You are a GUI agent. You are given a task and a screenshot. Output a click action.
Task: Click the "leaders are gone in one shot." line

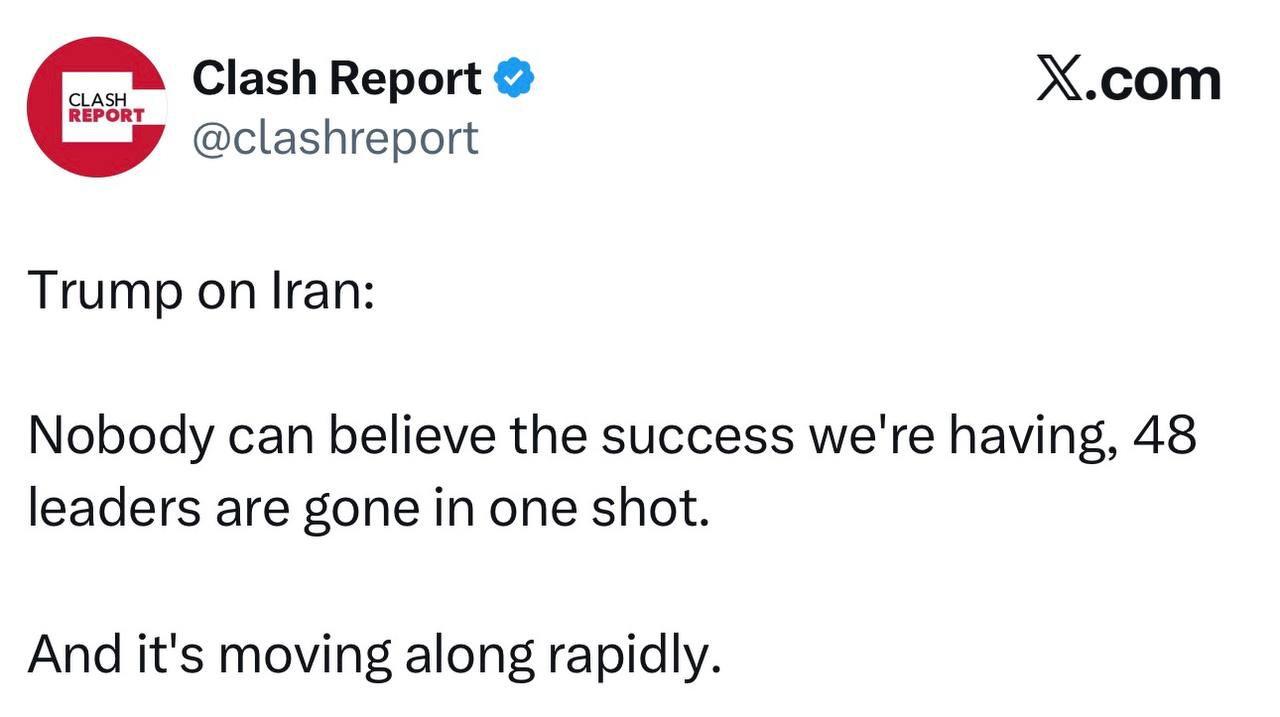coord(368,509)
